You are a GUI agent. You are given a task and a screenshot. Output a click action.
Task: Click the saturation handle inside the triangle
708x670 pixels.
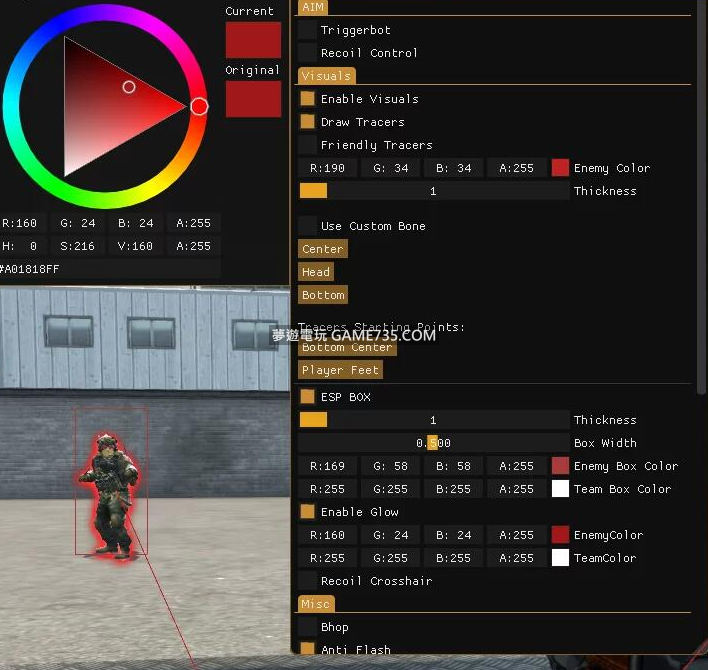point(129,87)
